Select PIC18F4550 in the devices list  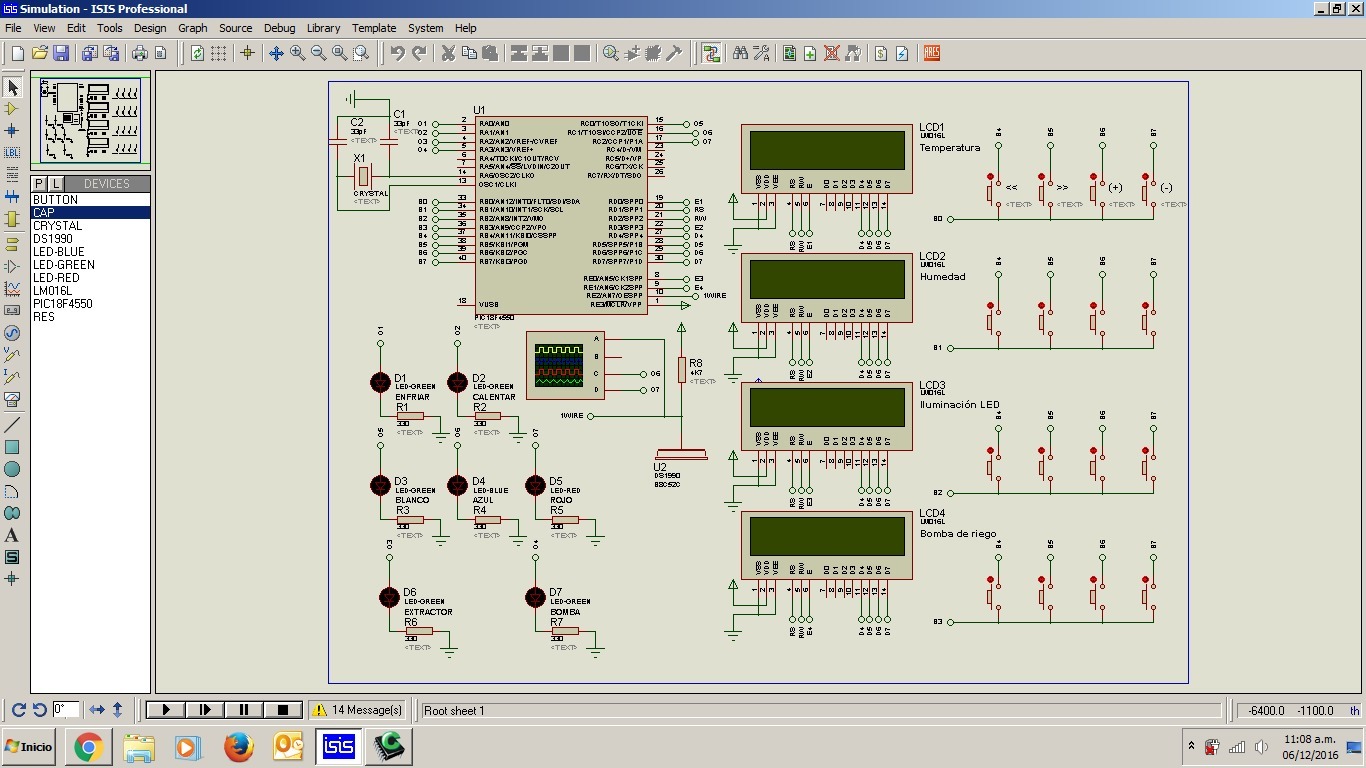(x=62, y=304)
